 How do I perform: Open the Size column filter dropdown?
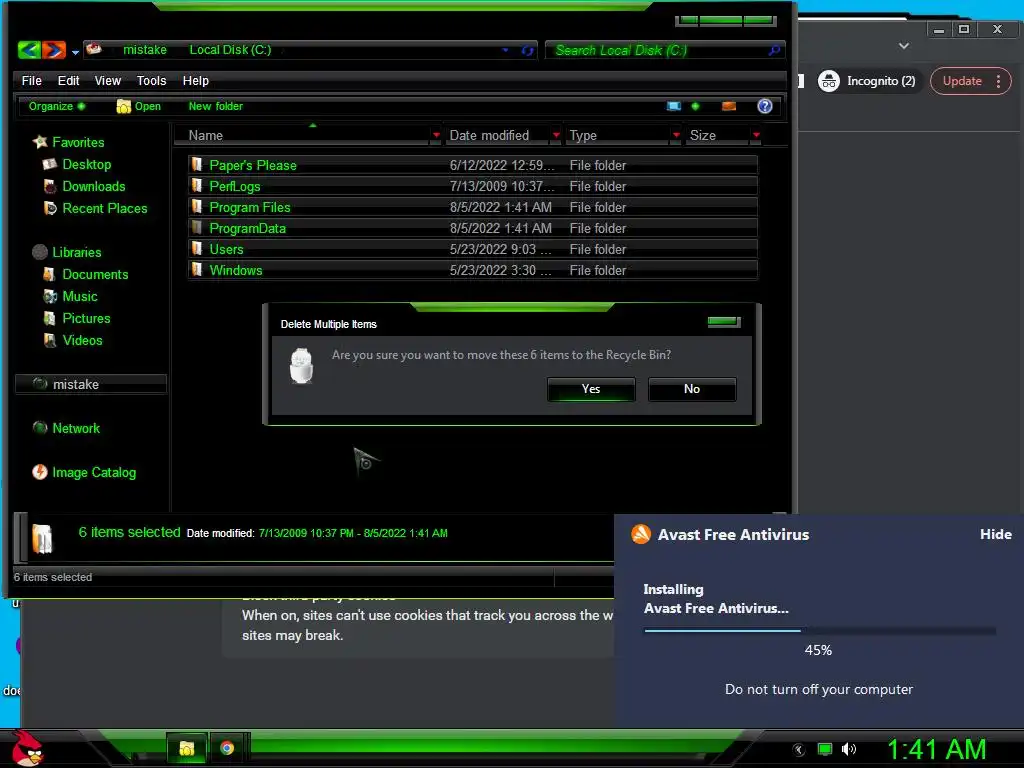point(756,135)
